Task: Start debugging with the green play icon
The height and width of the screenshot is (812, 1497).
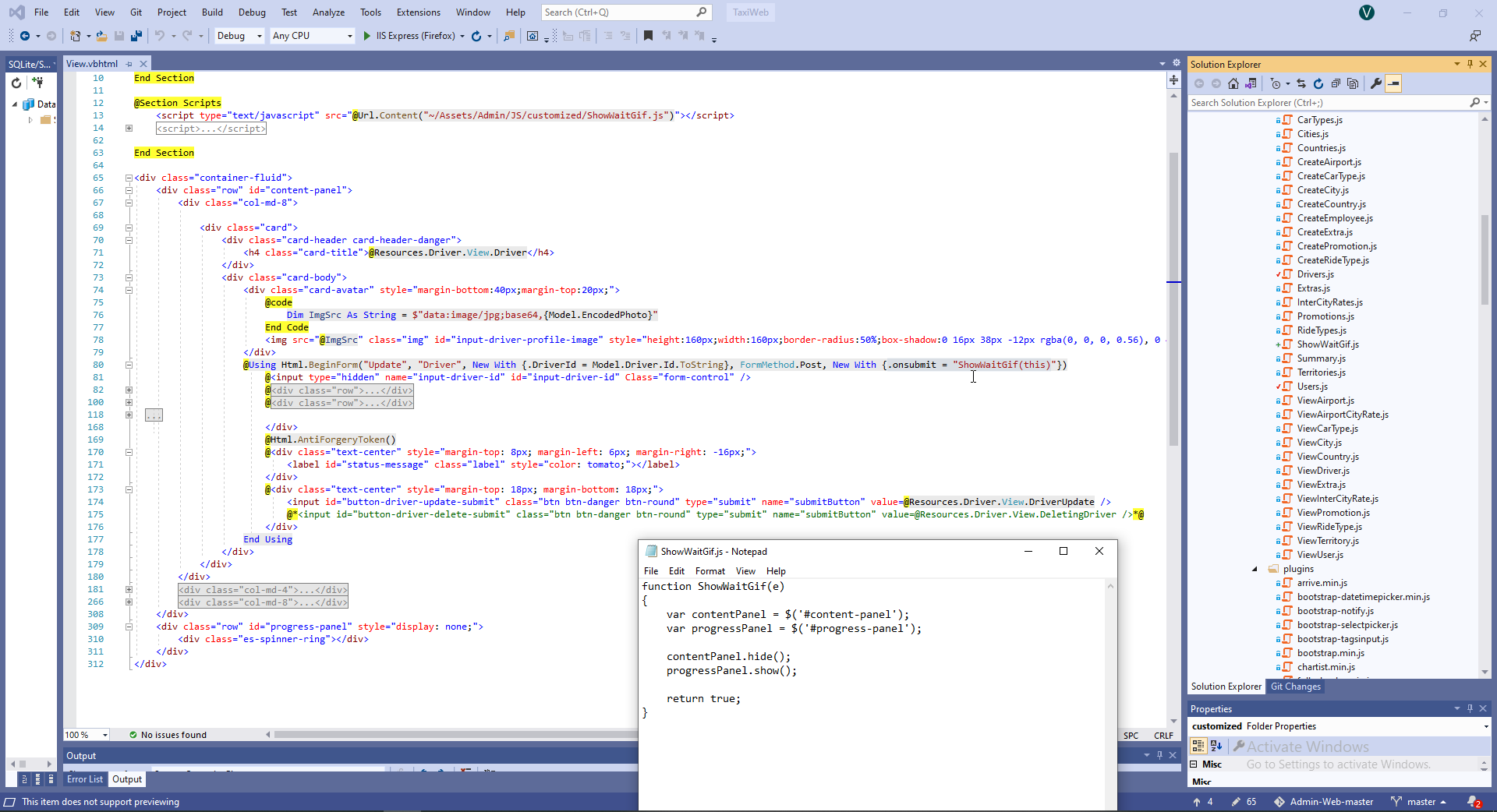Action: click(x=367, y=36)
